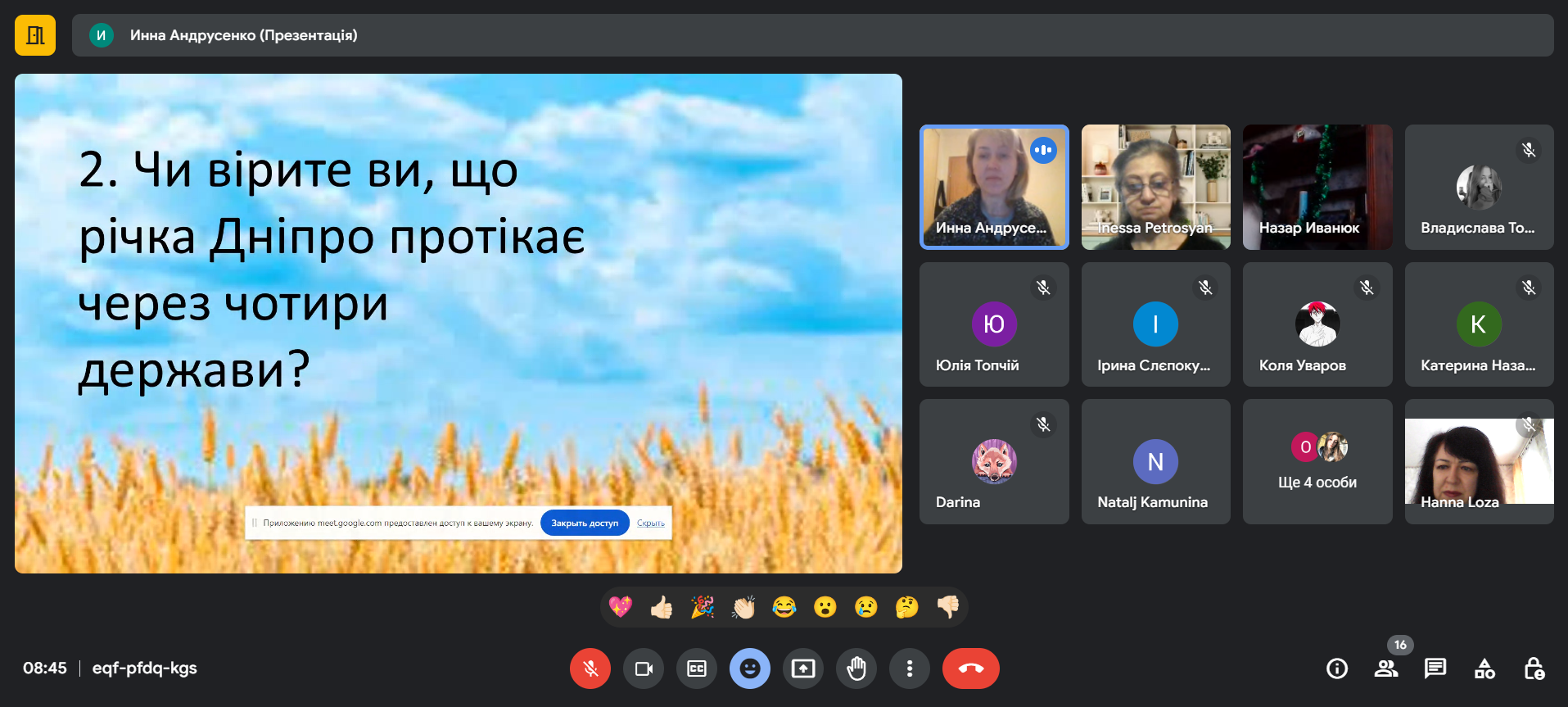The height and width of the screenshot is (707, 1568).
Task: Select Inessa Petrosyan's video tile
Action: click(x=1155, y=187)
